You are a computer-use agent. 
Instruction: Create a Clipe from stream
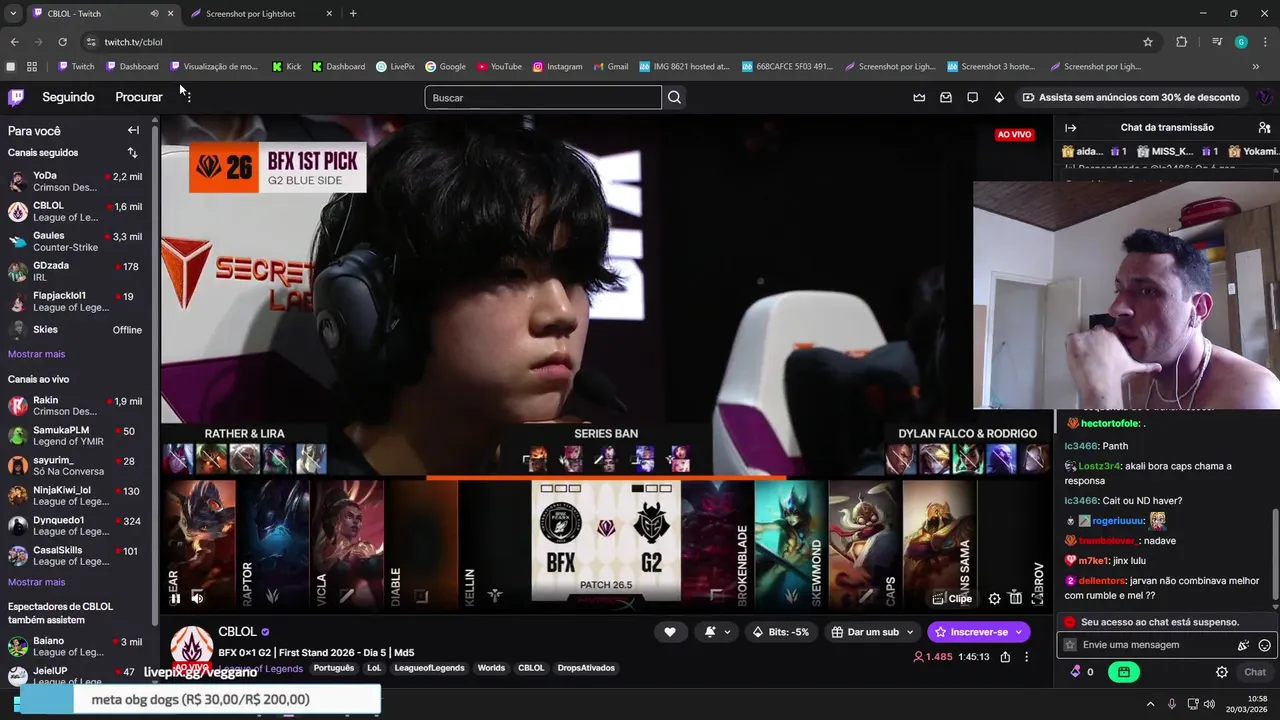[952, 598]
